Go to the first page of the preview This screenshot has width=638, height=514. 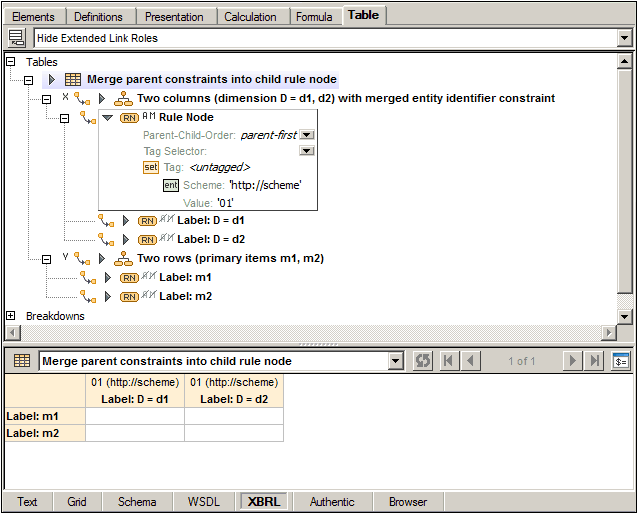[450, 361]
